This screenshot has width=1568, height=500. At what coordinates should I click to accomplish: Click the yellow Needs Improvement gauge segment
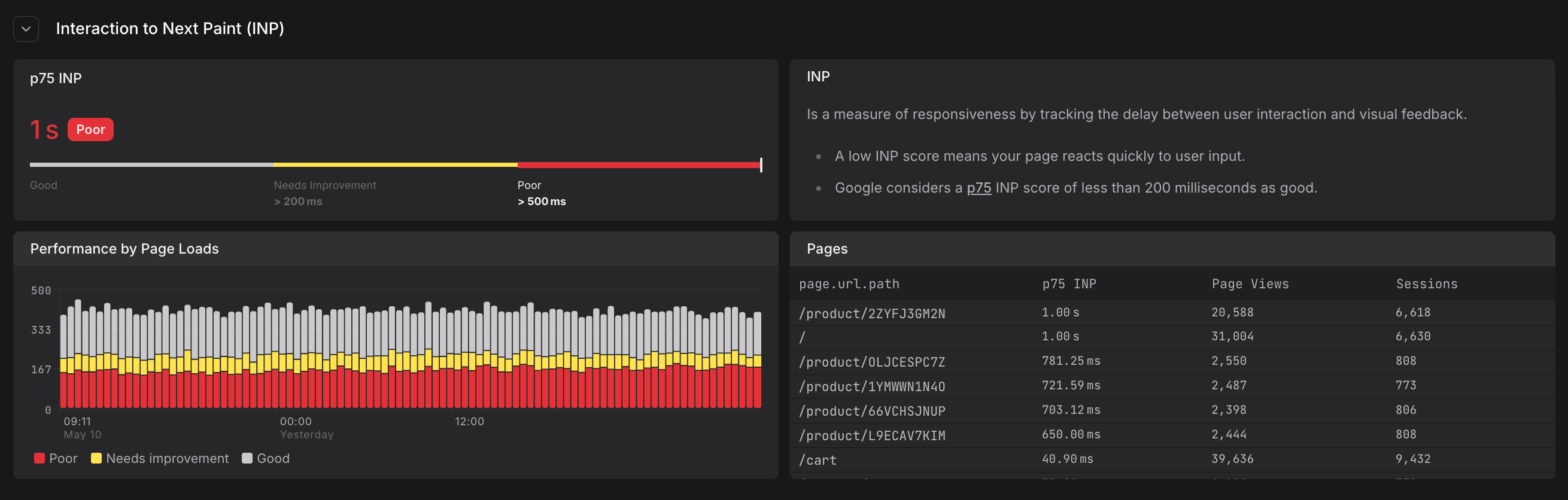tap(396, 165)
